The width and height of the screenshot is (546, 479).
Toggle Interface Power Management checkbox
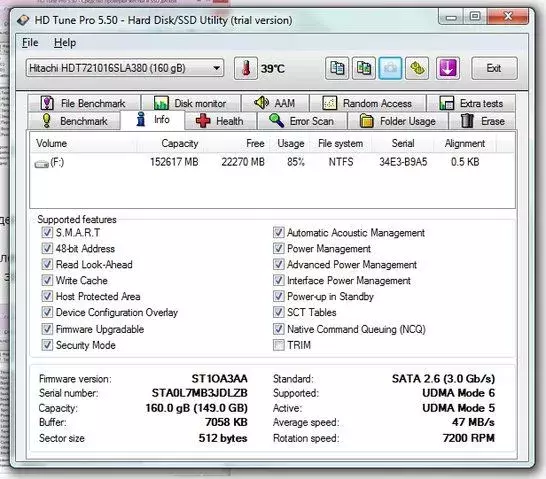[279, 280]
